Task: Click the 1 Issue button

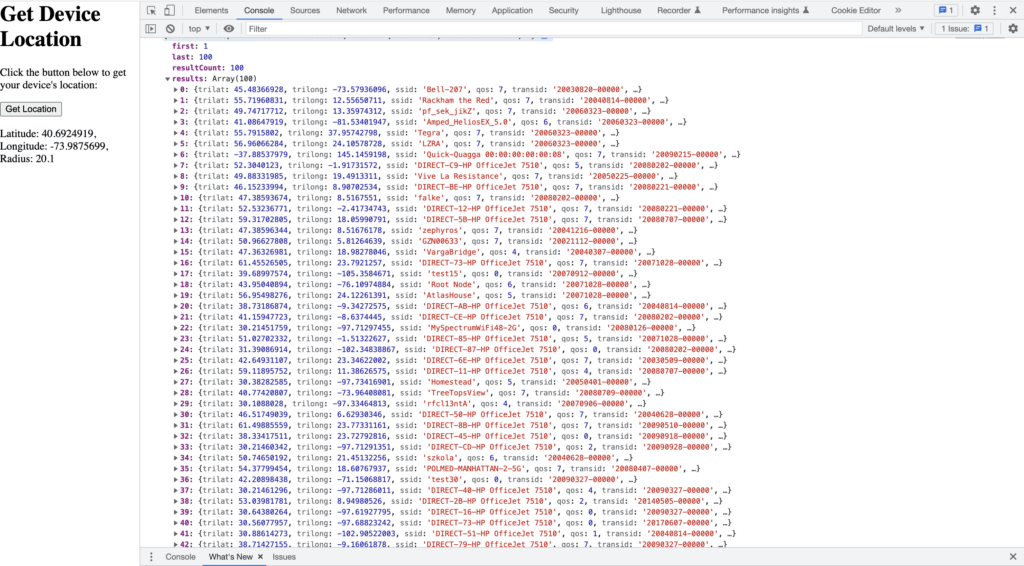Action: point(964,29)
